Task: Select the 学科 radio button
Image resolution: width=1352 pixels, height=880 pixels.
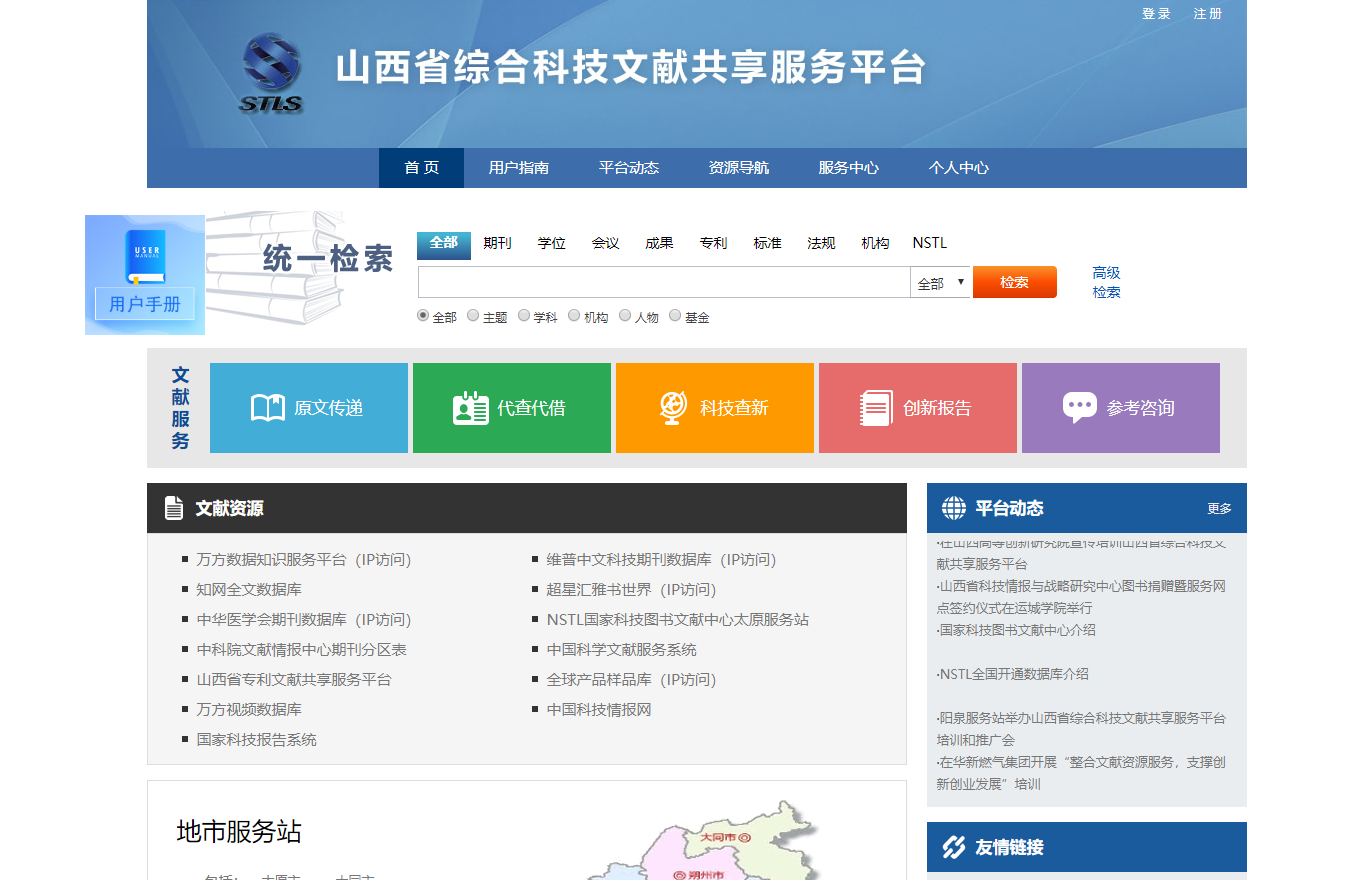Action: pyautogui.click(x=524, y=316)
